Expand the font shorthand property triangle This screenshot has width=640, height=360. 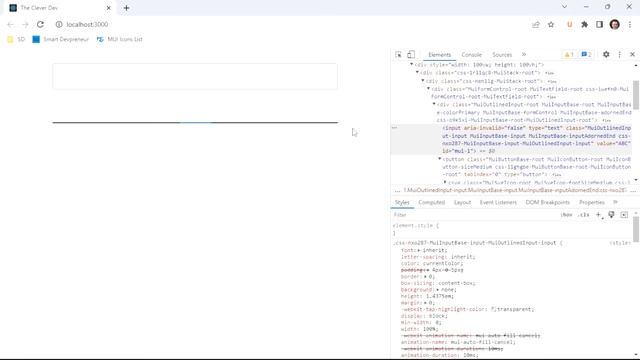tap(419, 250)
